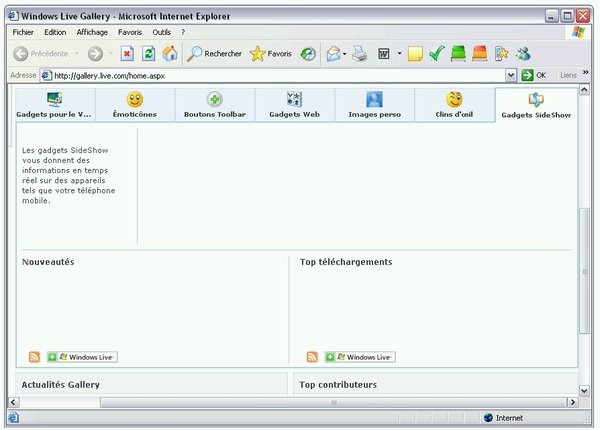Click RSS feed icon under Top téléchargements
600x430 pixels.
pos(312,357)
